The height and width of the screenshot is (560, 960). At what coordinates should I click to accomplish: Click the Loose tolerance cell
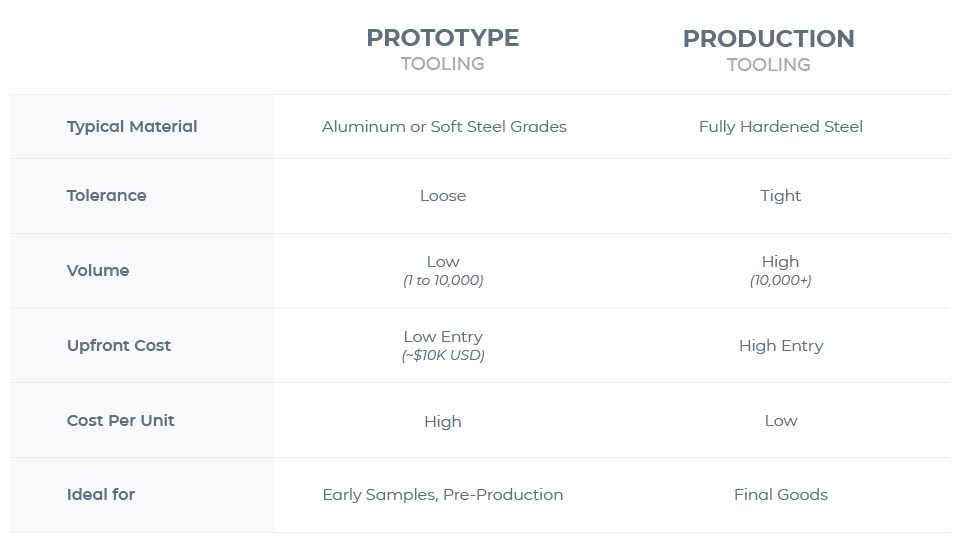pos(443,196)
